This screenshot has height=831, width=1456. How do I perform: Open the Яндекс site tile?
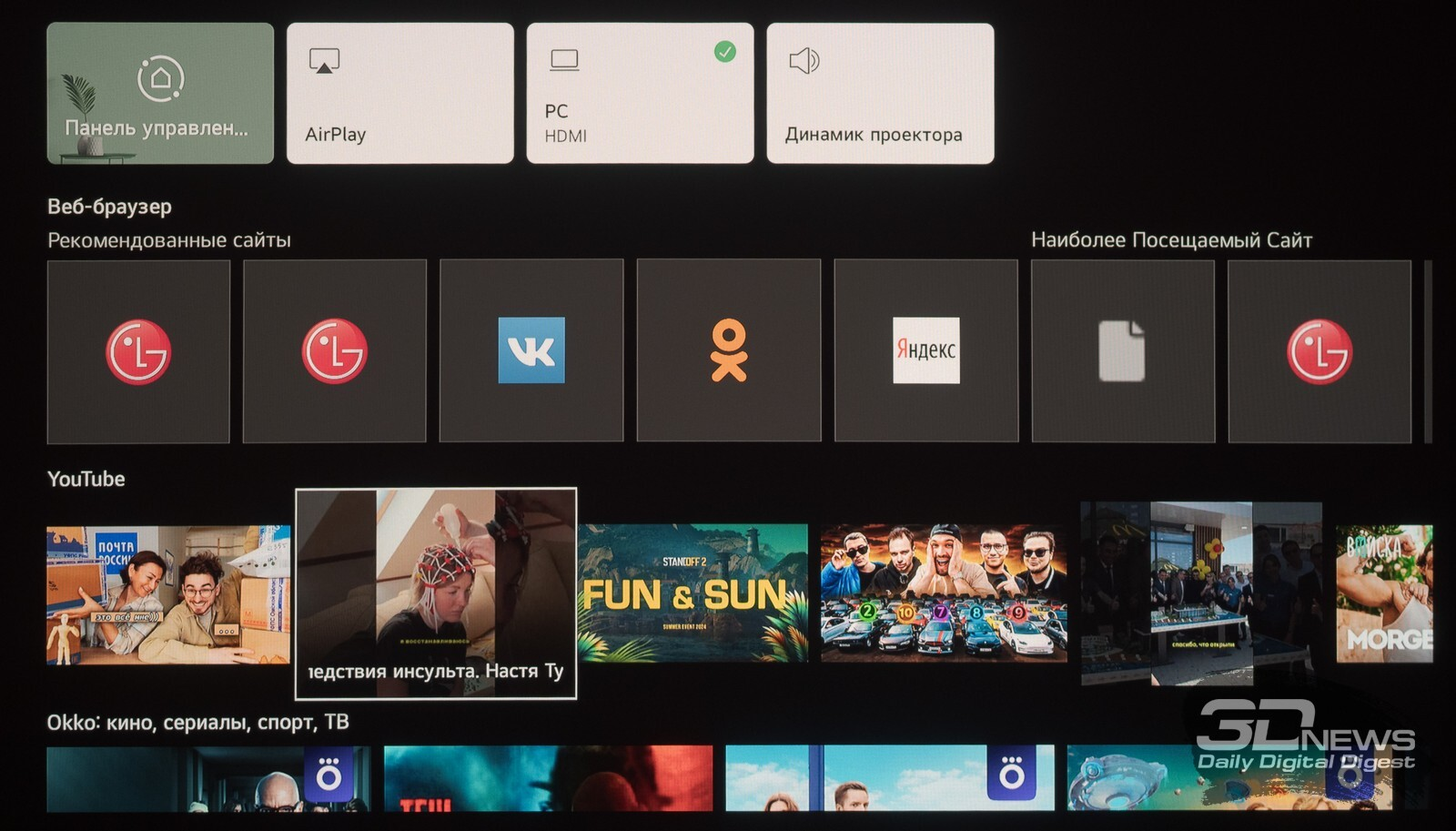tap(926, 350)
